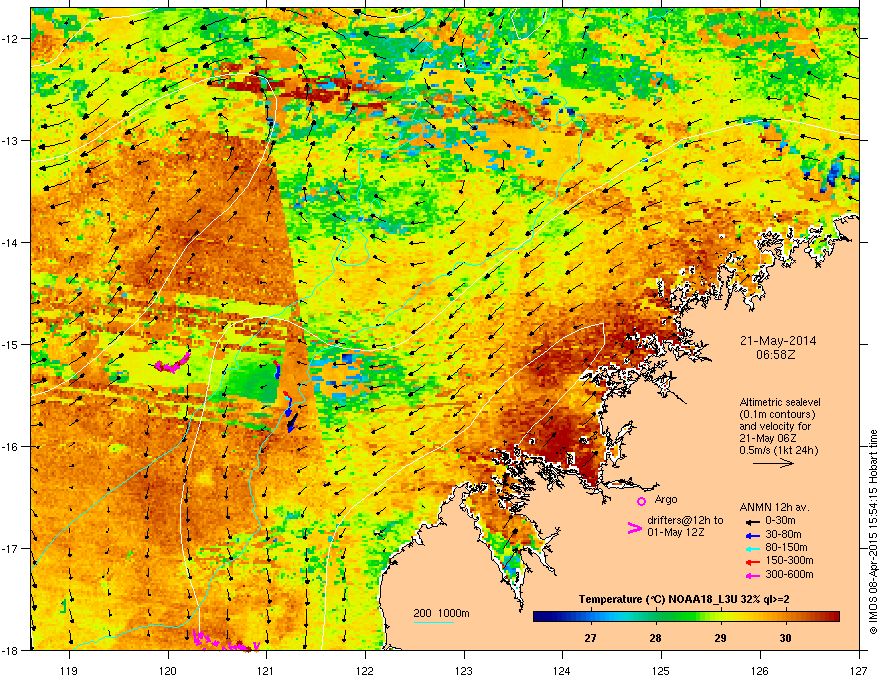880x680 pixels.
Task: Click the 127 longitude axis label
Action: point(859,670)
